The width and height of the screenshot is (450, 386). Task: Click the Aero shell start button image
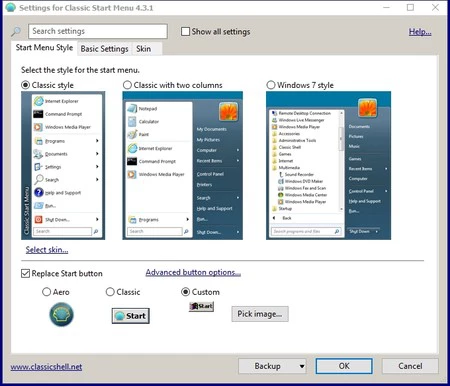(62, 314)
